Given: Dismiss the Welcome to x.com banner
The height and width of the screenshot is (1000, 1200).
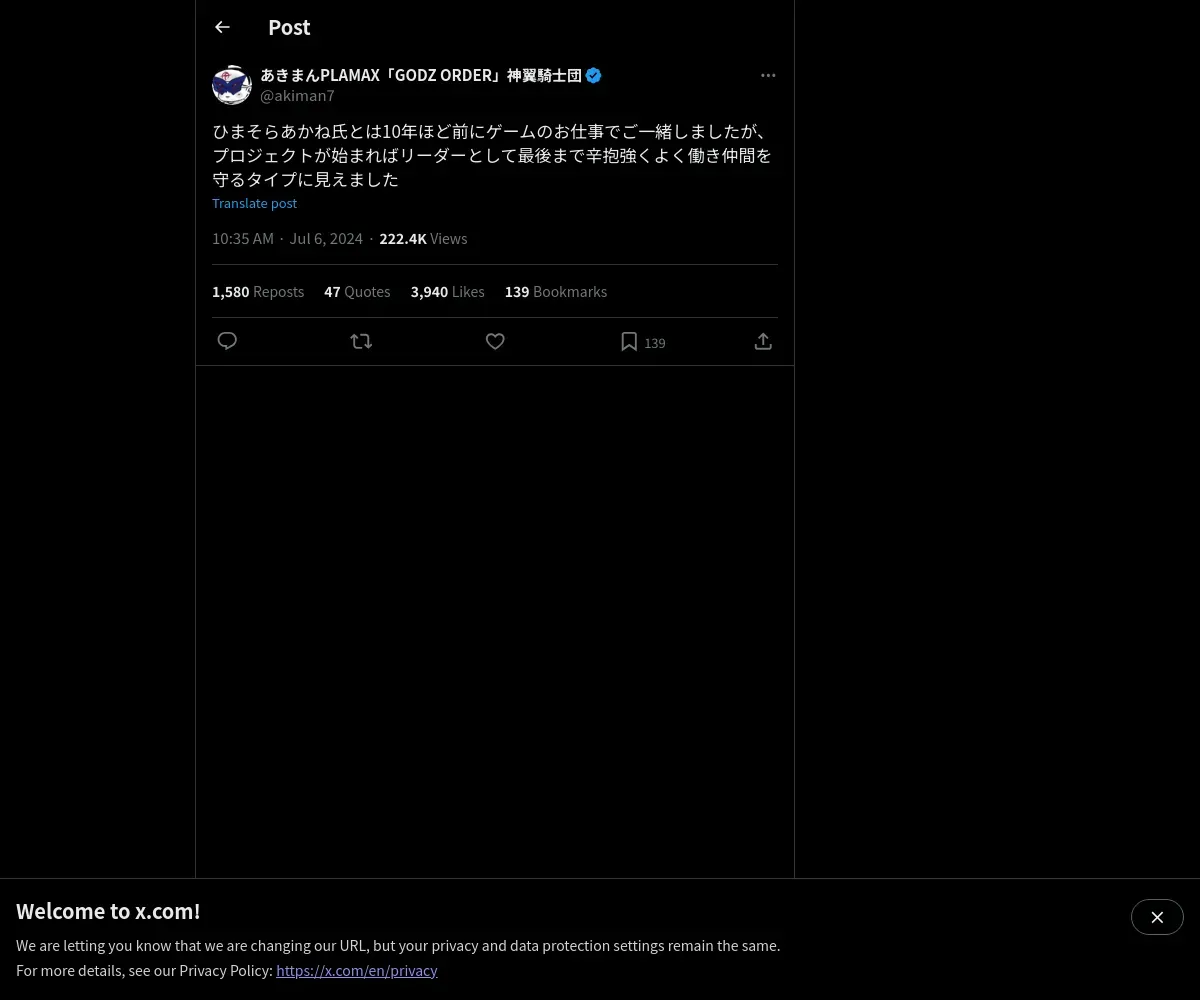Looking at the screenshot, I should coord(1157,917).
